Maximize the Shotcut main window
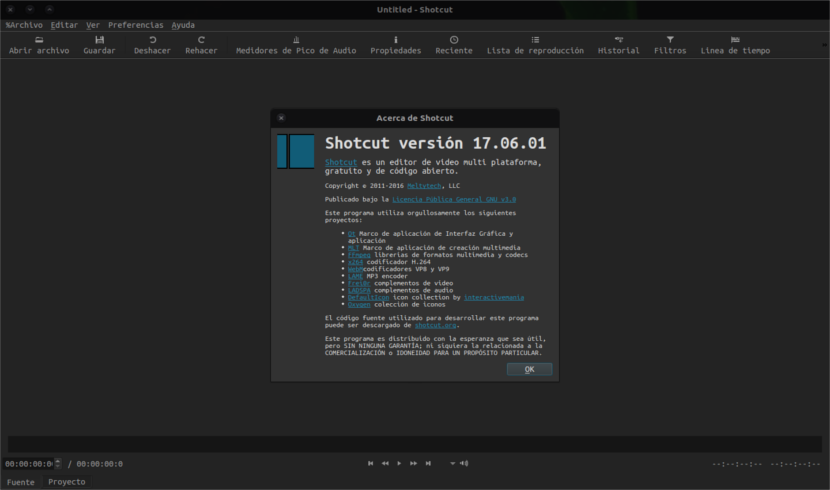830x490 pixels. click(49, 10)
